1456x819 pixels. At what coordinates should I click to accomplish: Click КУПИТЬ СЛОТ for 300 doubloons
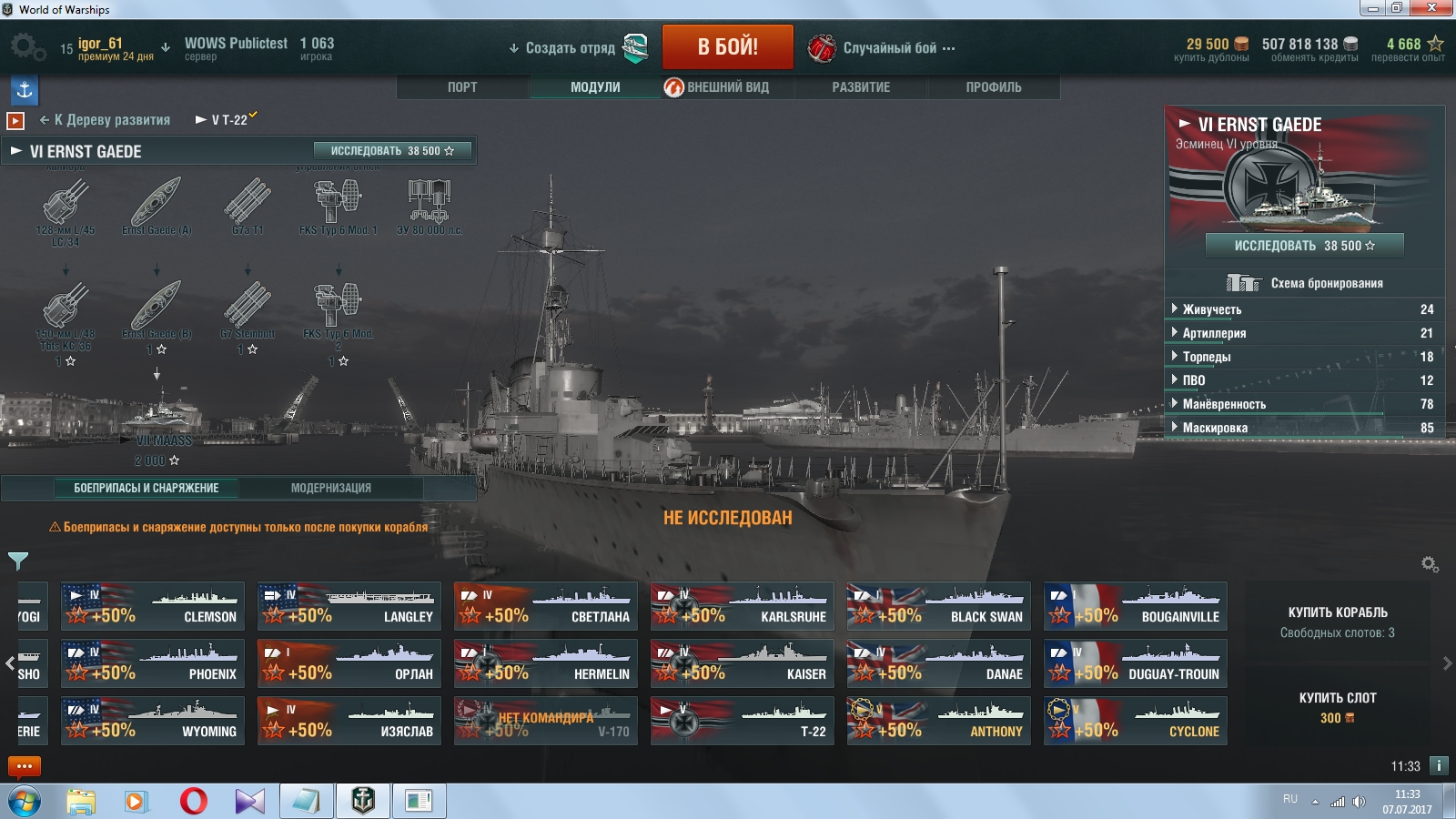(x=1338, y=707)
